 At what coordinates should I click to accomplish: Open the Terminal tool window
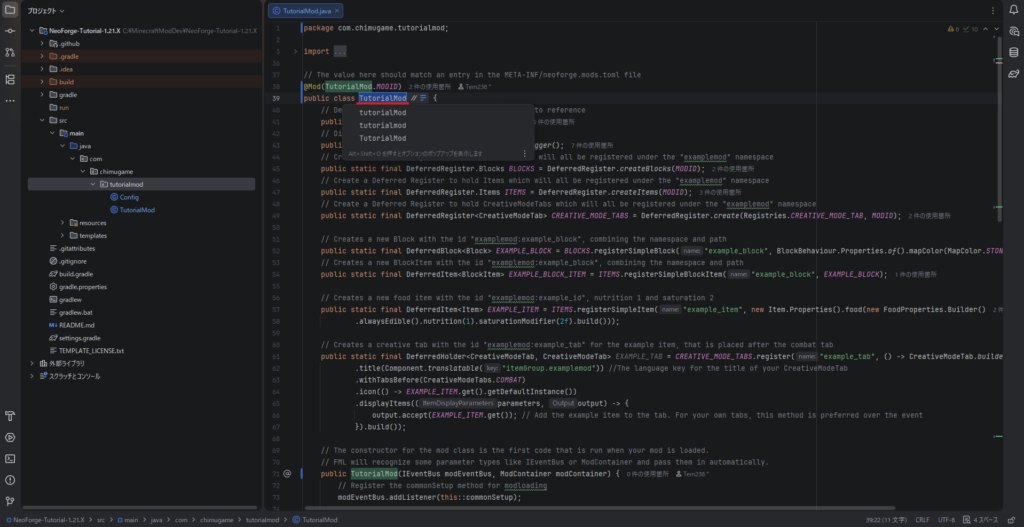[x=10, y=458]
